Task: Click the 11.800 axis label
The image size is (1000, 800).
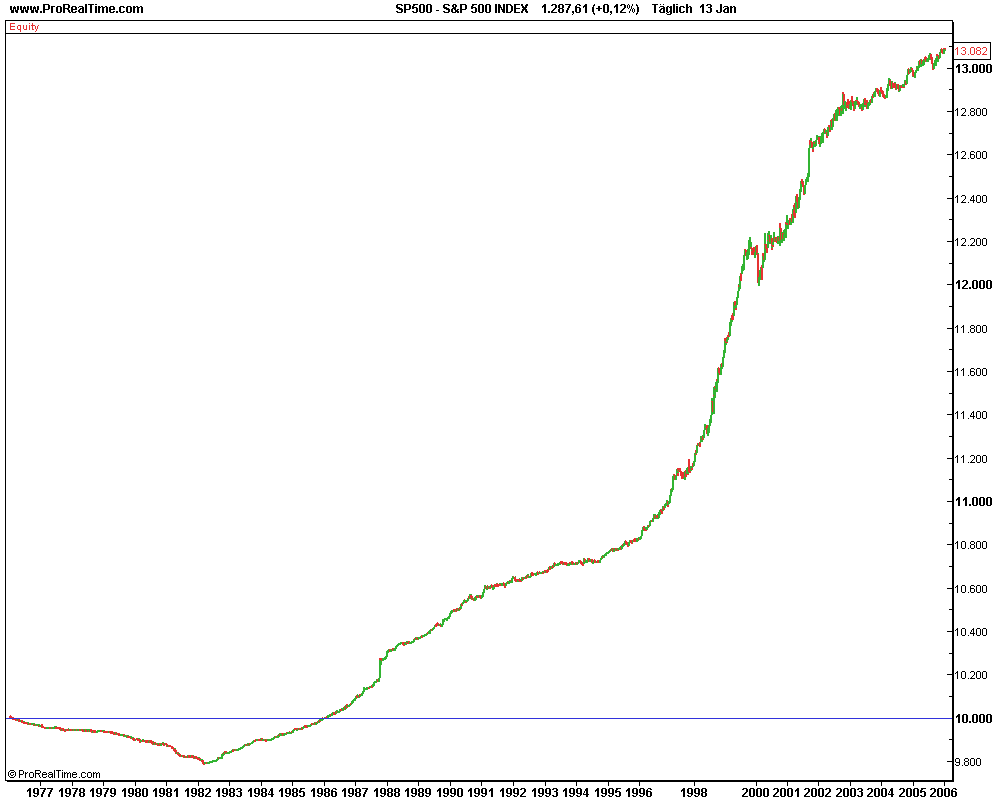Action: point(970,329)
